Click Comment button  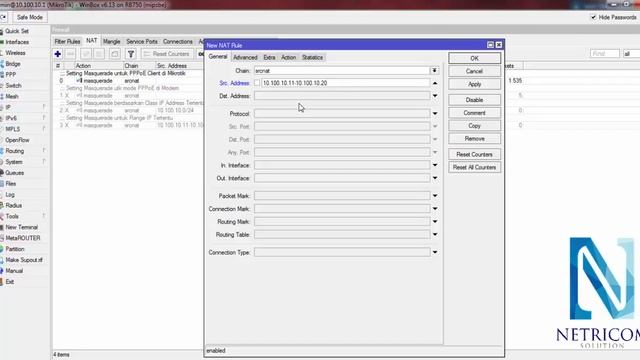point(474,113)
